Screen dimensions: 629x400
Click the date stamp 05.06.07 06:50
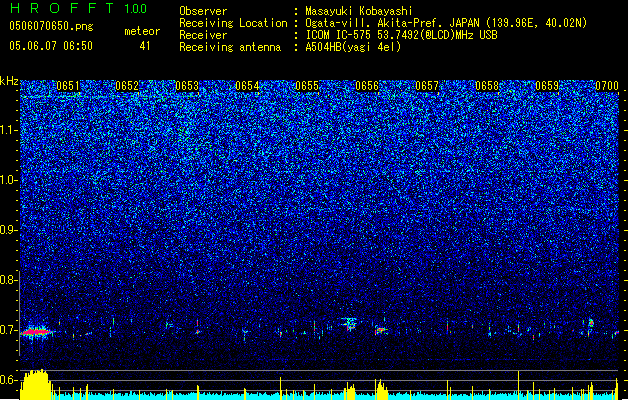click(x=51, y=46)
